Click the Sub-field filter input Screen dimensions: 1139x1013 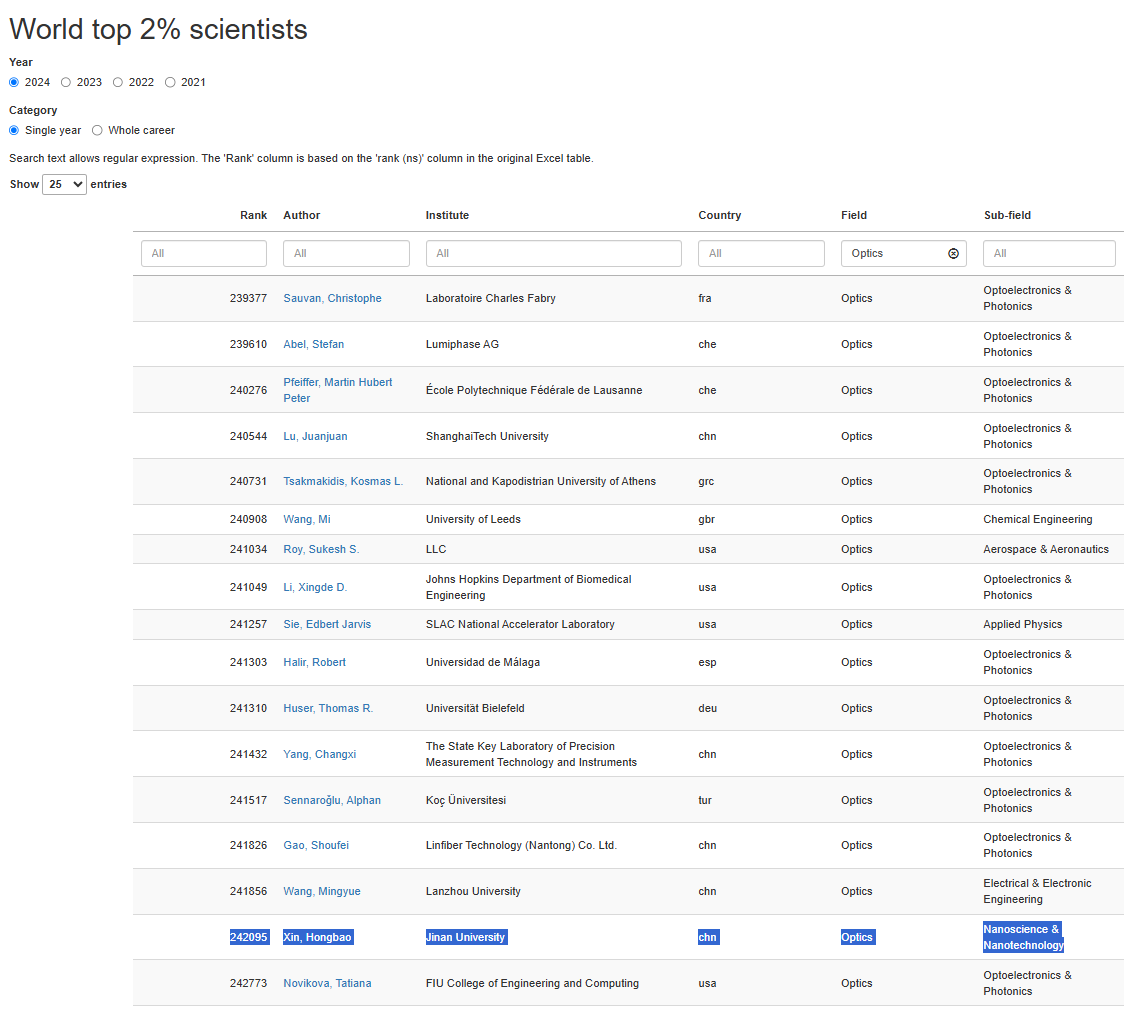point(1048,254)
